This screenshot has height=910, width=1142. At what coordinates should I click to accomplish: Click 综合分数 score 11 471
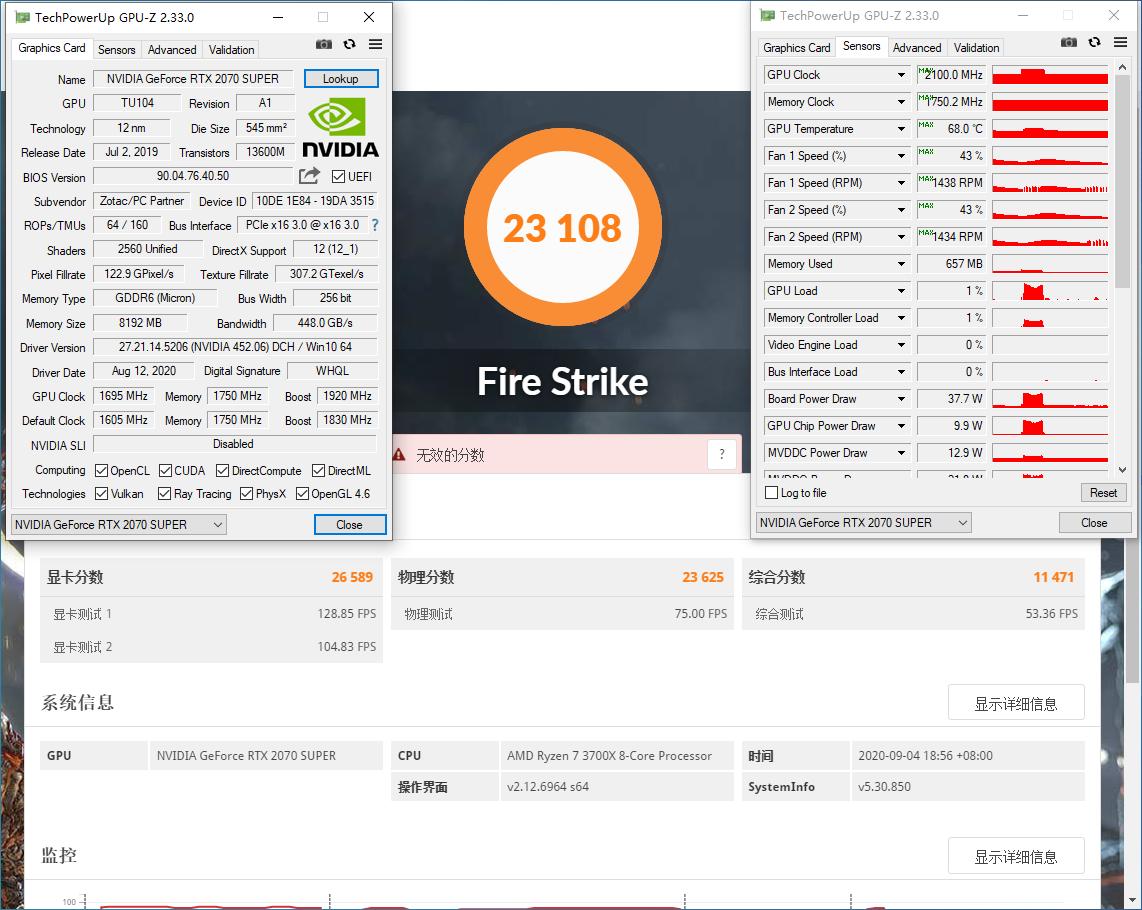point(1053,577)
